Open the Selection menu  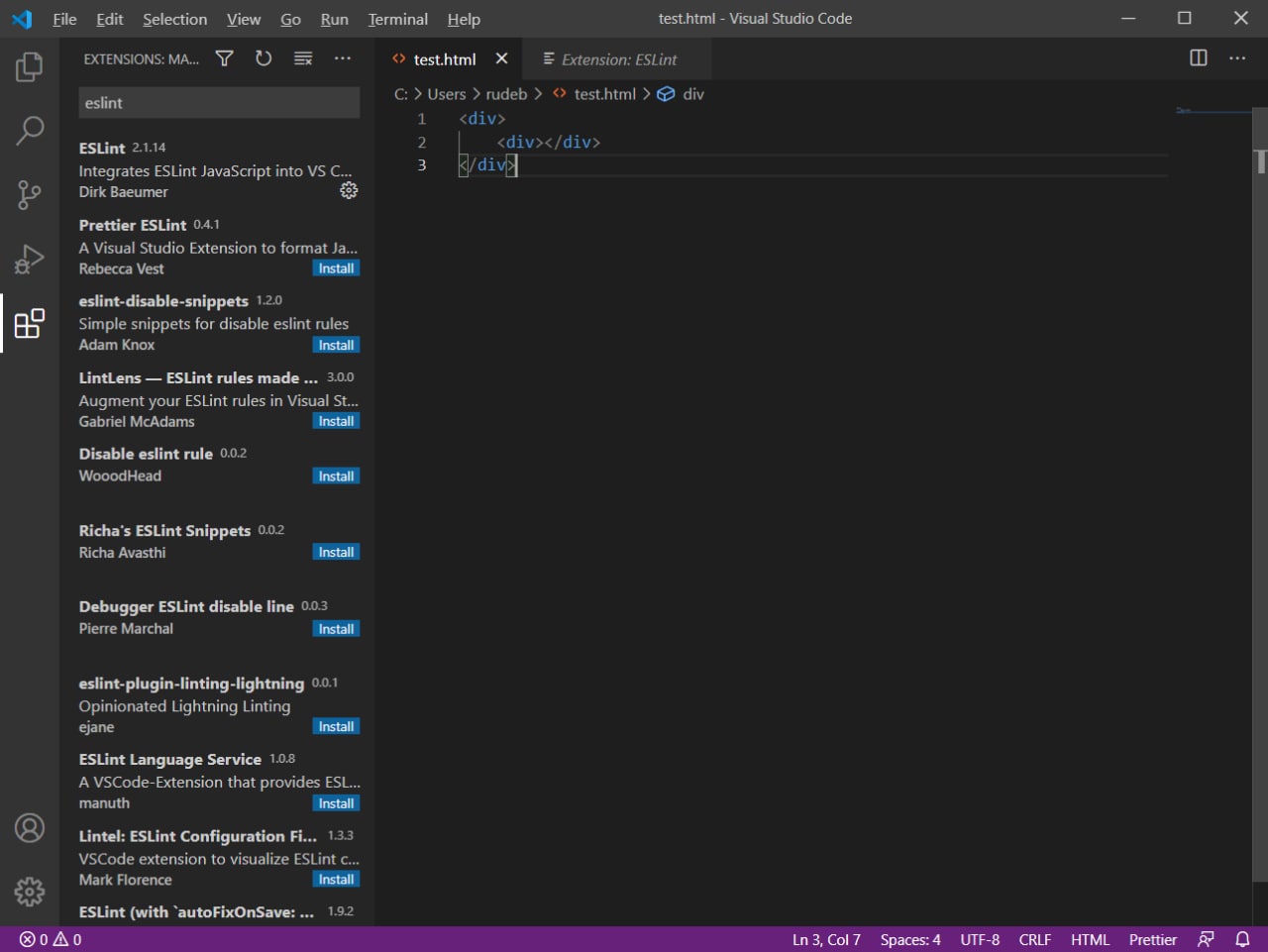point(174,19)
